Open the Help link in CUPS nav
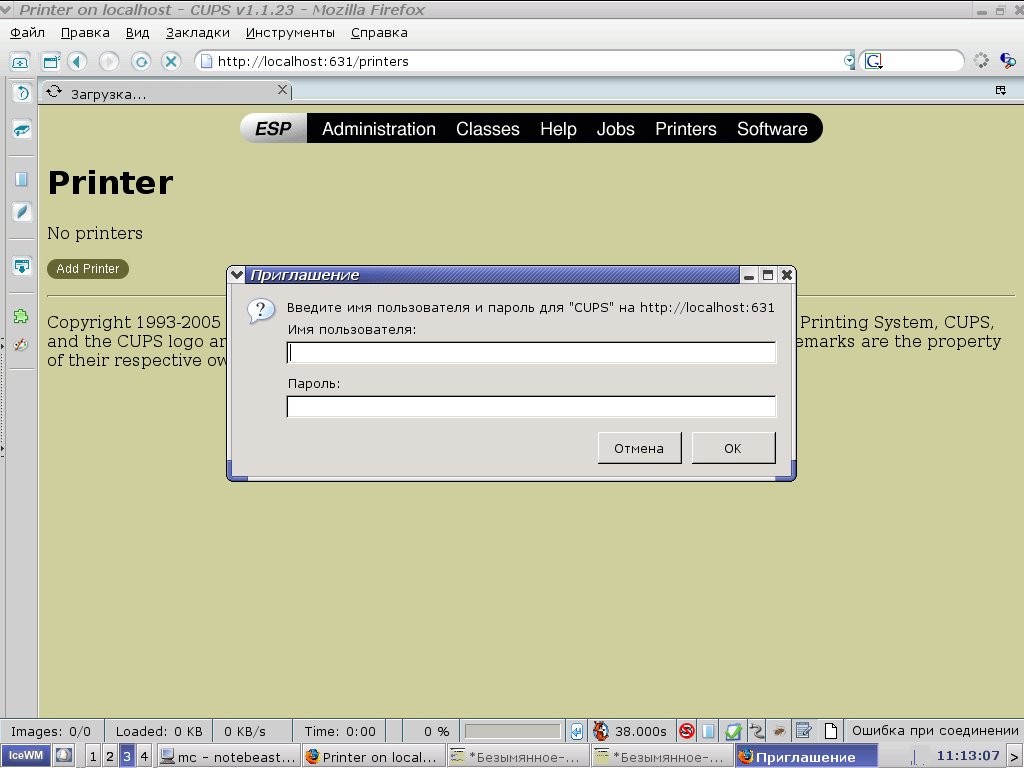The width and height of the screenshot is (1024, 768). tap(558, 129)
